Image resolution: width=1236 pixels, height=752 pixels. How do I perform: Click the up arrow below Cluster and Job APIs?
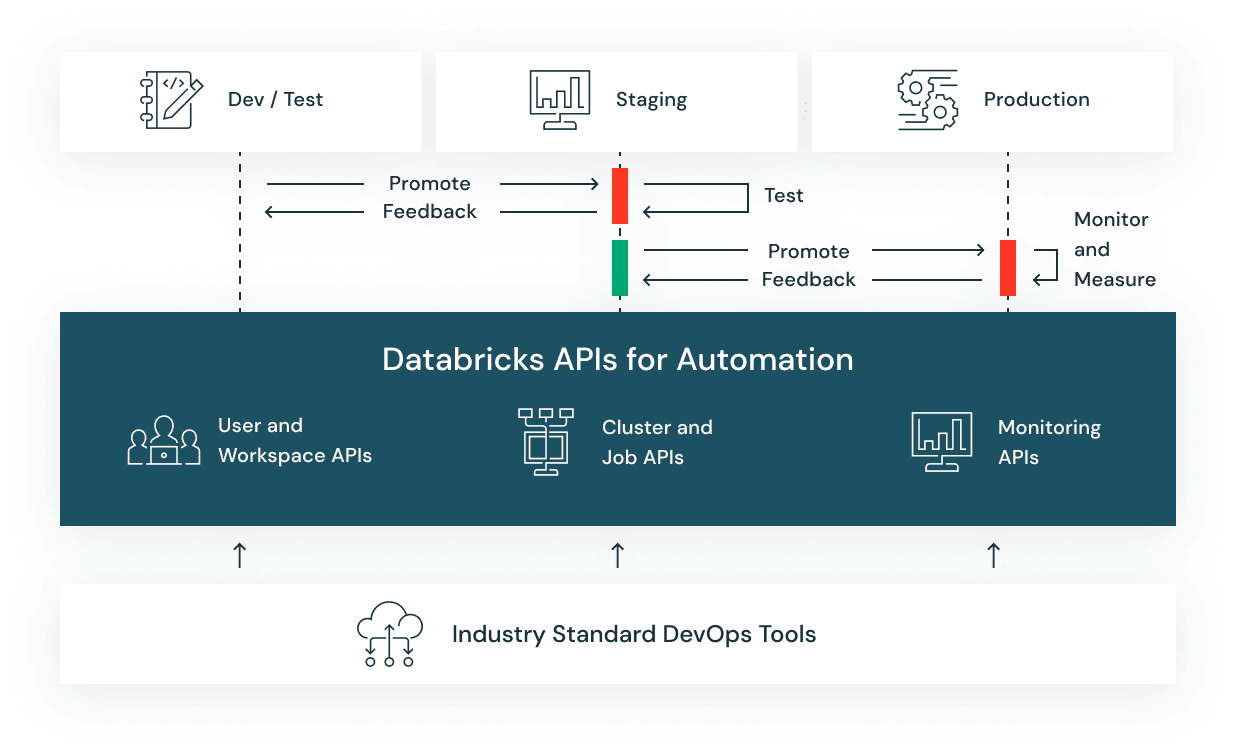617,555
